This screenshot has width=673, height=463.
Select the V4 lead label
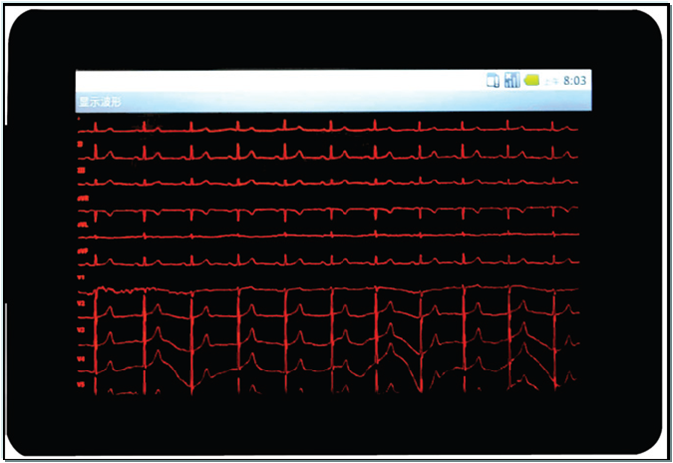coord(81,358)
